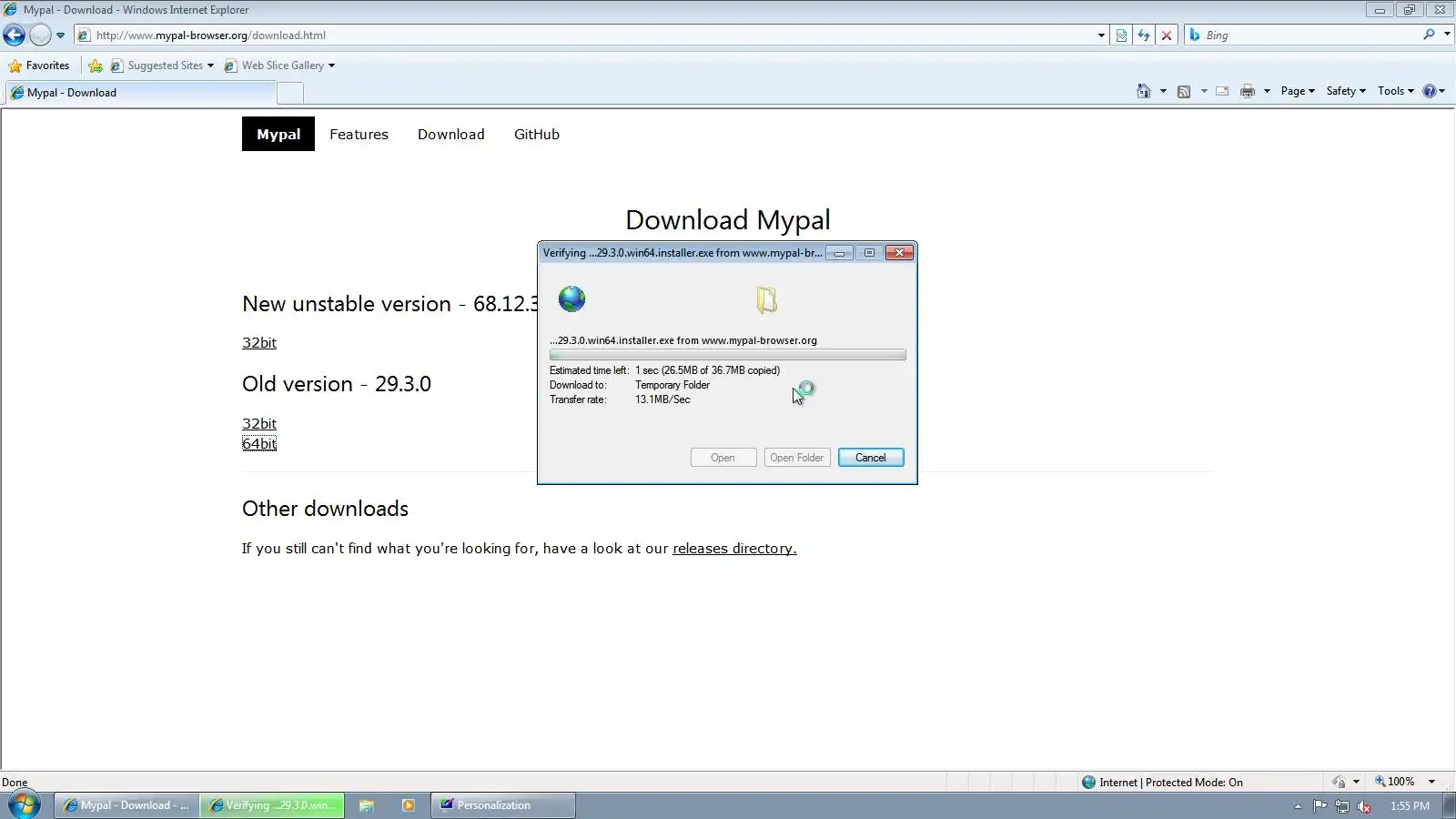The height and width of the screenshot is (819, 1456).
Task: Expand the Home button dropdown arrow
Action: [x=1163, y=91]
